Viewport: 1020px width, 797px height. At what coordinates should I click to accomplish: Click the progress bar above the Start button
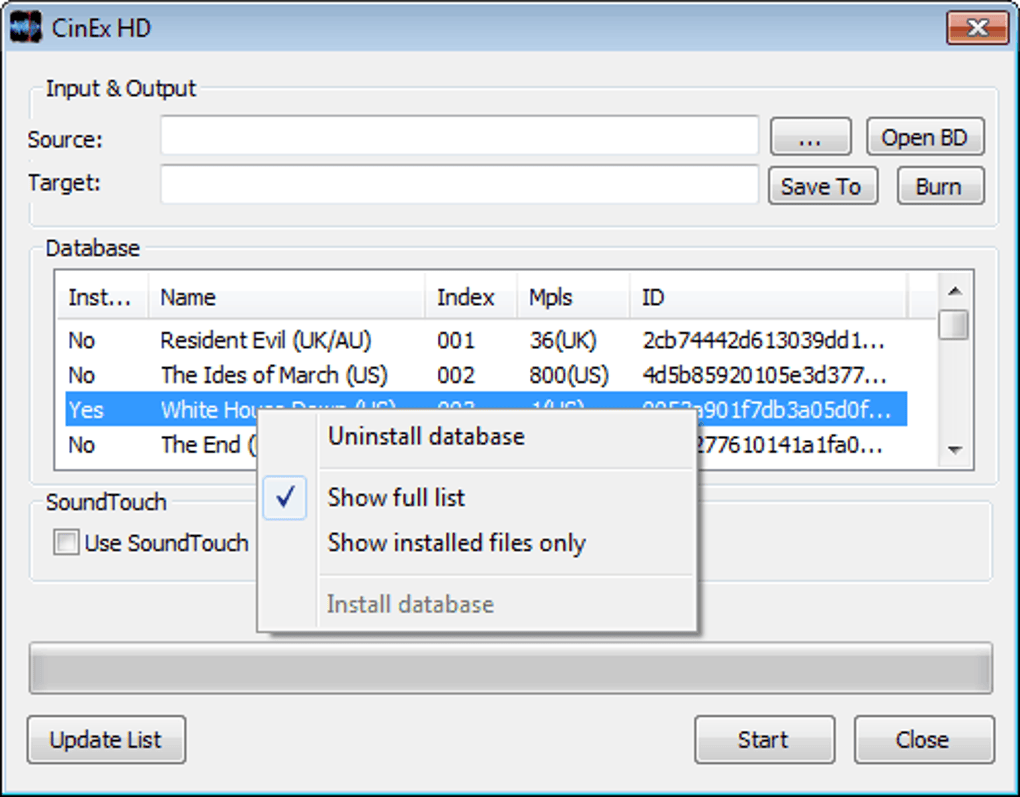511,668
